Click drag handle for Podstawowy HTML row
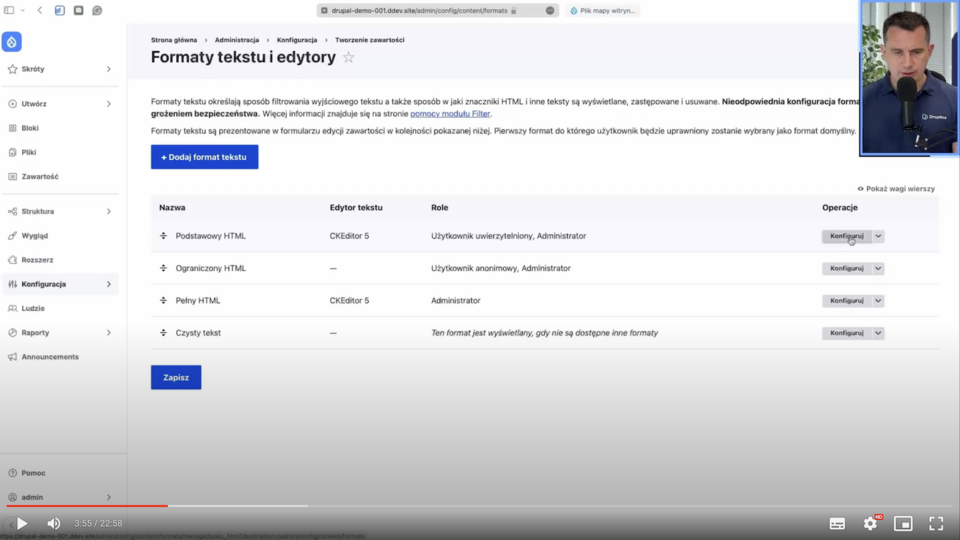The width and height of the screenshot is (960, 540). [163, 236]
